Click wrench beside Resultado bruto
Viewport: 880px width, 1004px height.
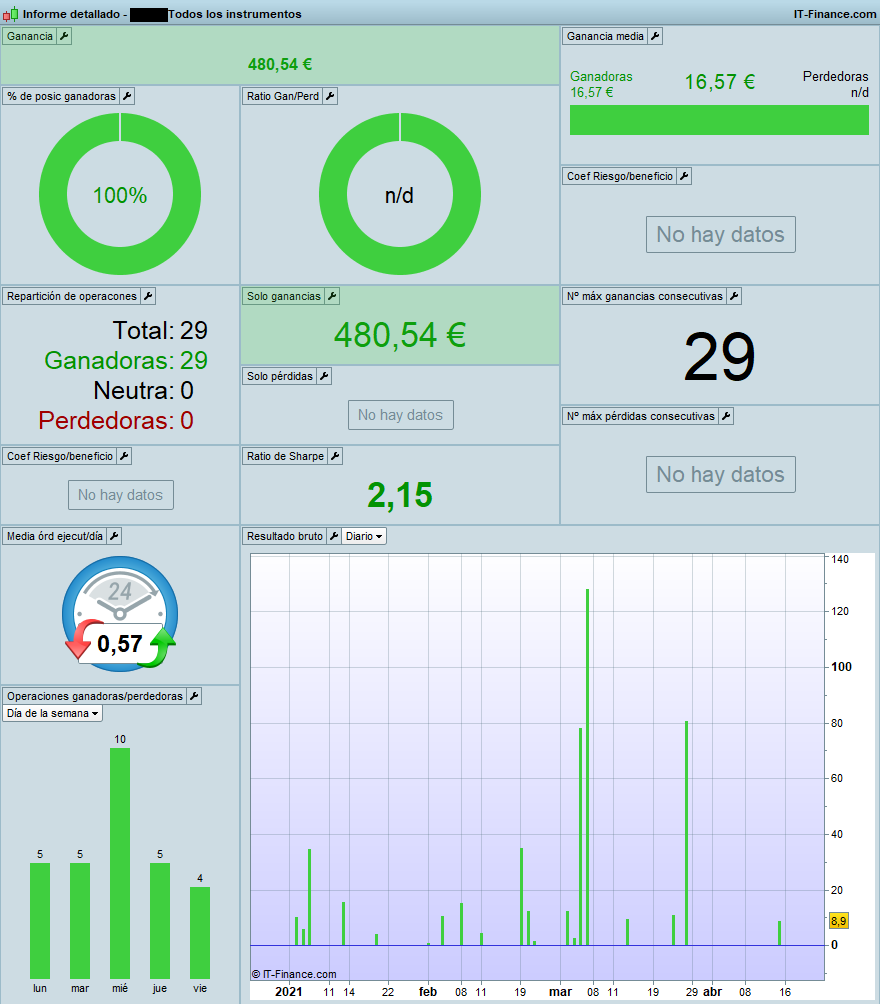[x=334, y=537]
